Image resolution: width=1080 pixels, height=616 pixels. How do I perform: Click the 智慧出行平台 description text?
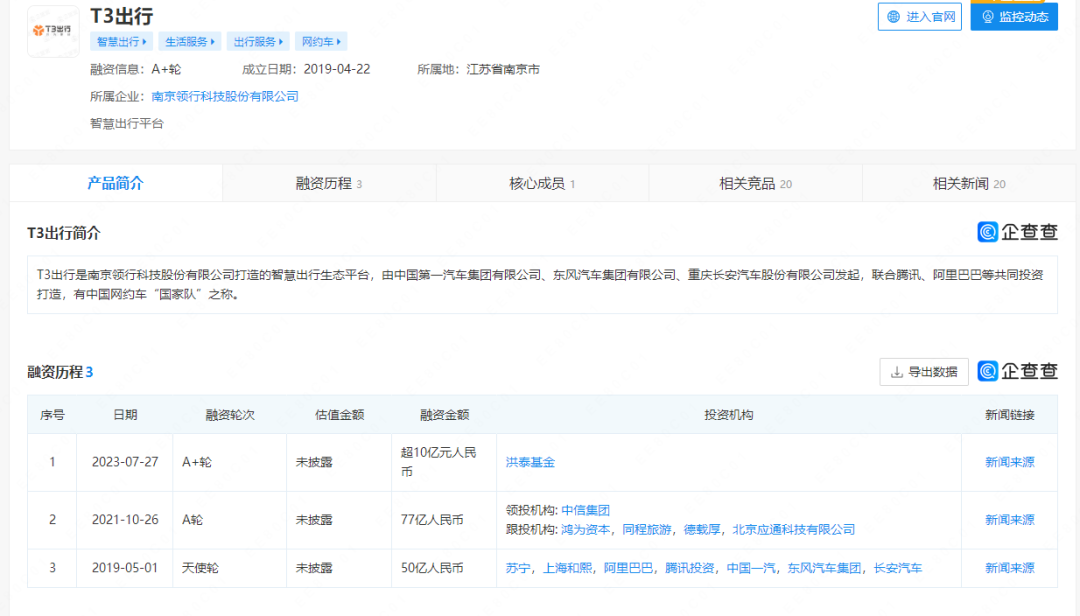[127, 124]
